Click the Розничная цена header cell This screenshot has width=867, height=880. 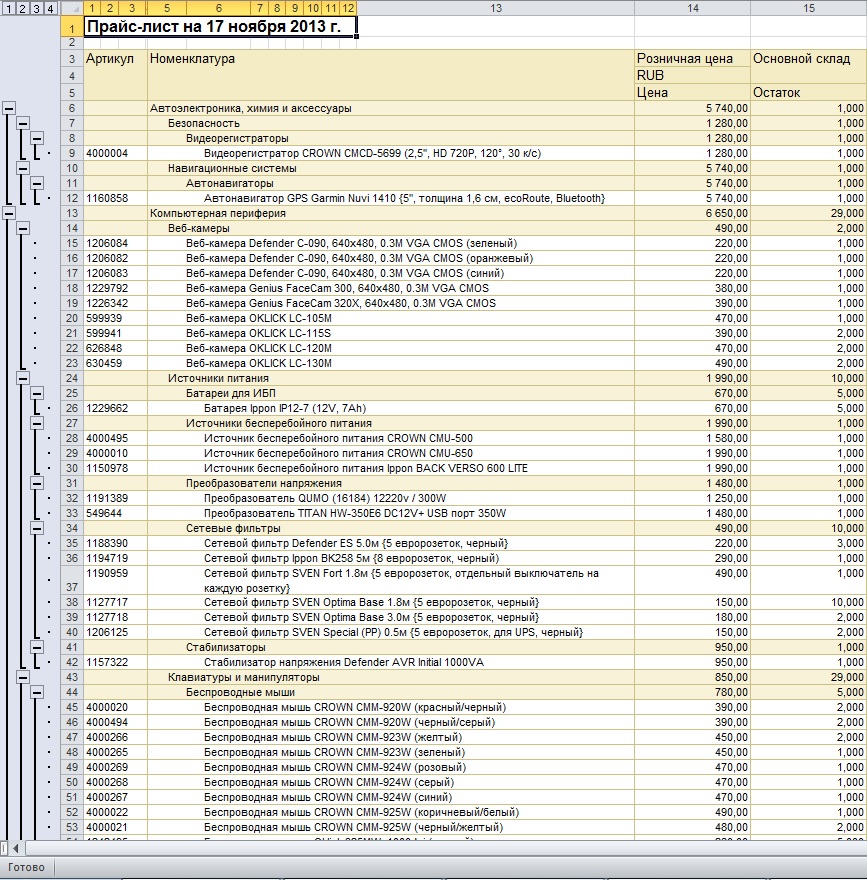[x=692, y=58]
